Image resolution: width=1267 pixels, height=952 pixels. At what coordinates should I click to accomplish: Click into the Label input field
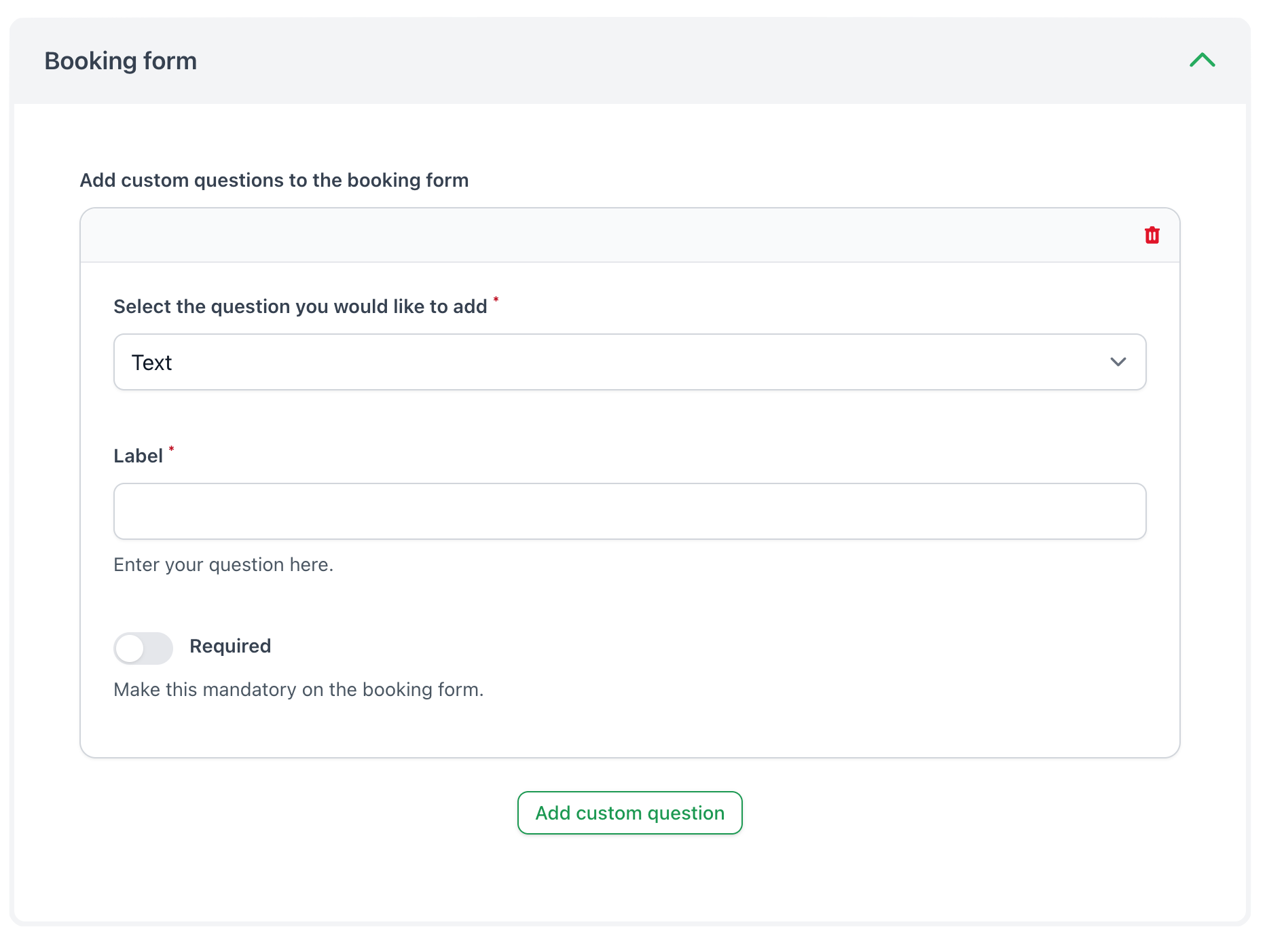[629, 511]
